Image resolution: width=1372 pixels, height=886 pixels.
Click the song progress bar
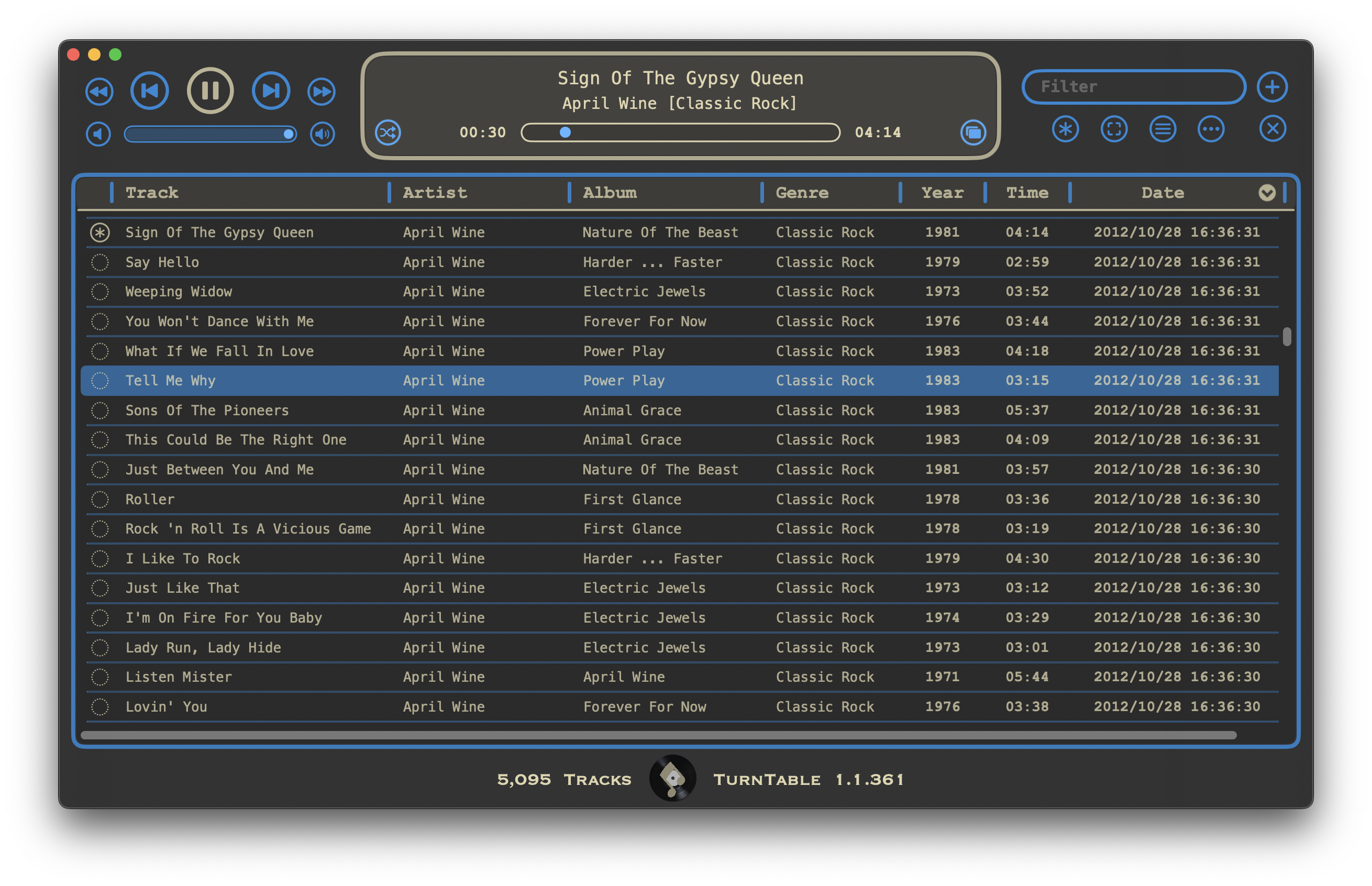pyautogui.click(x=680, y=133)
